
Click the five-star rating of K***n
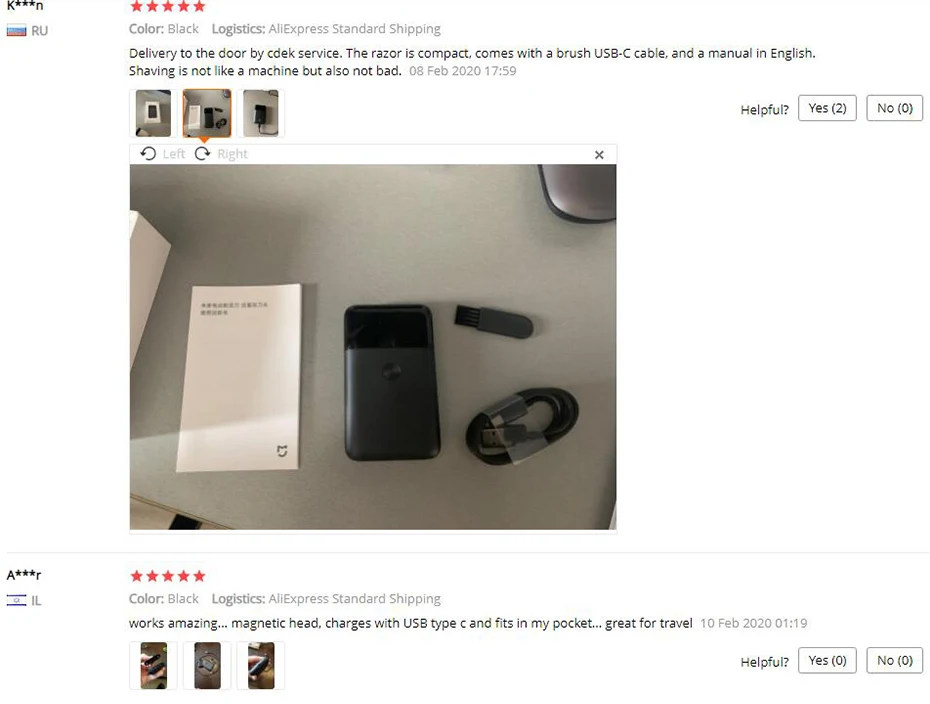pyautogui.click(x=168, y=7)
